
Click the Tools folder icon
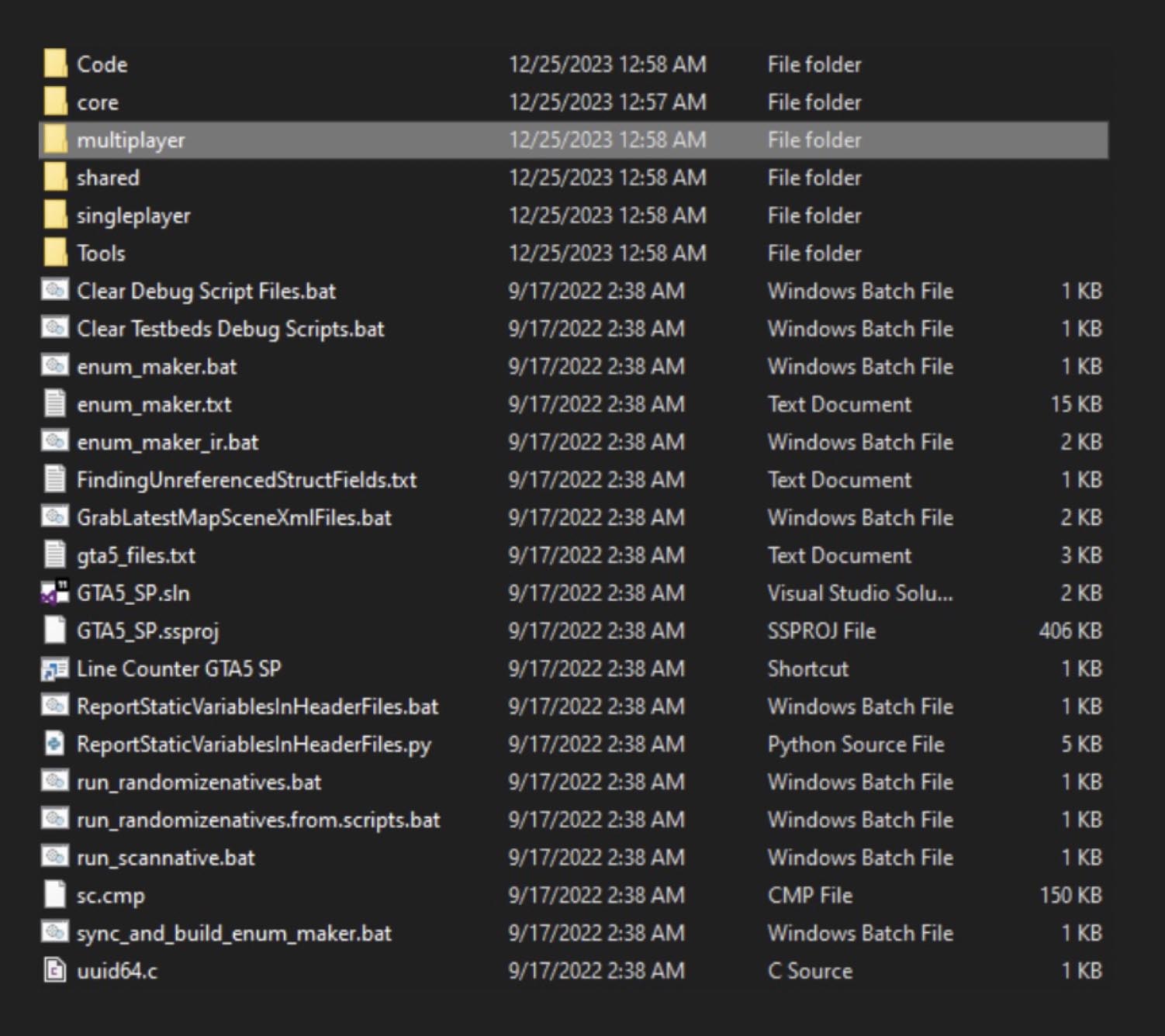point(55,253)
